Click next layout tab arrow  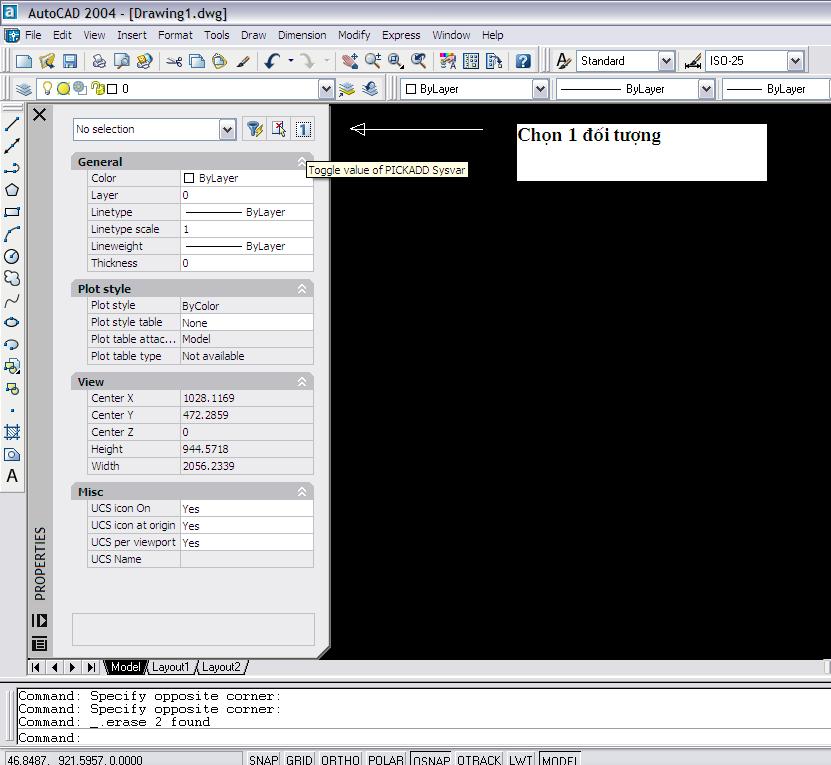pyautogui.click(x=73, y=667)
